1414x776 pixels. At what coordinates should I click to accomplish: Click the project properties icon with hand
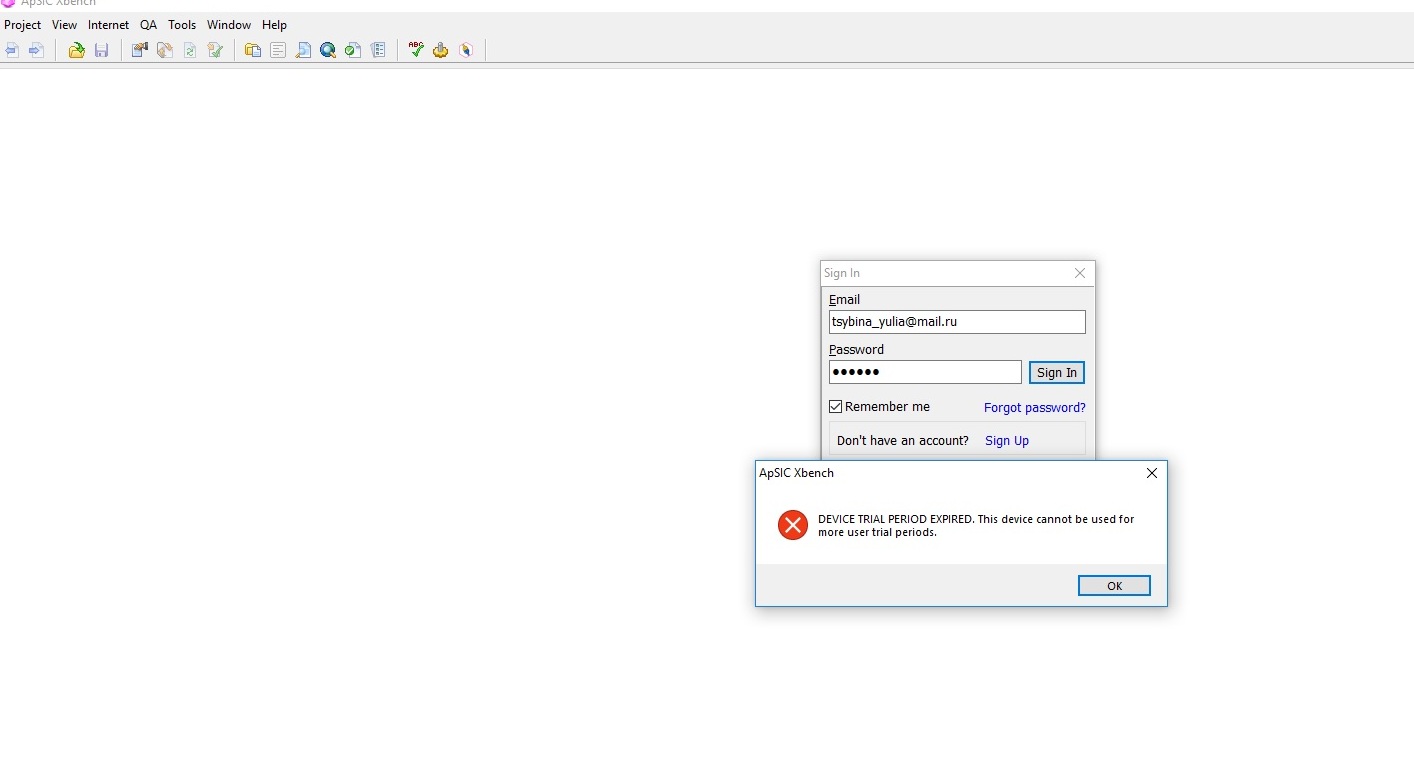(140, 50)
